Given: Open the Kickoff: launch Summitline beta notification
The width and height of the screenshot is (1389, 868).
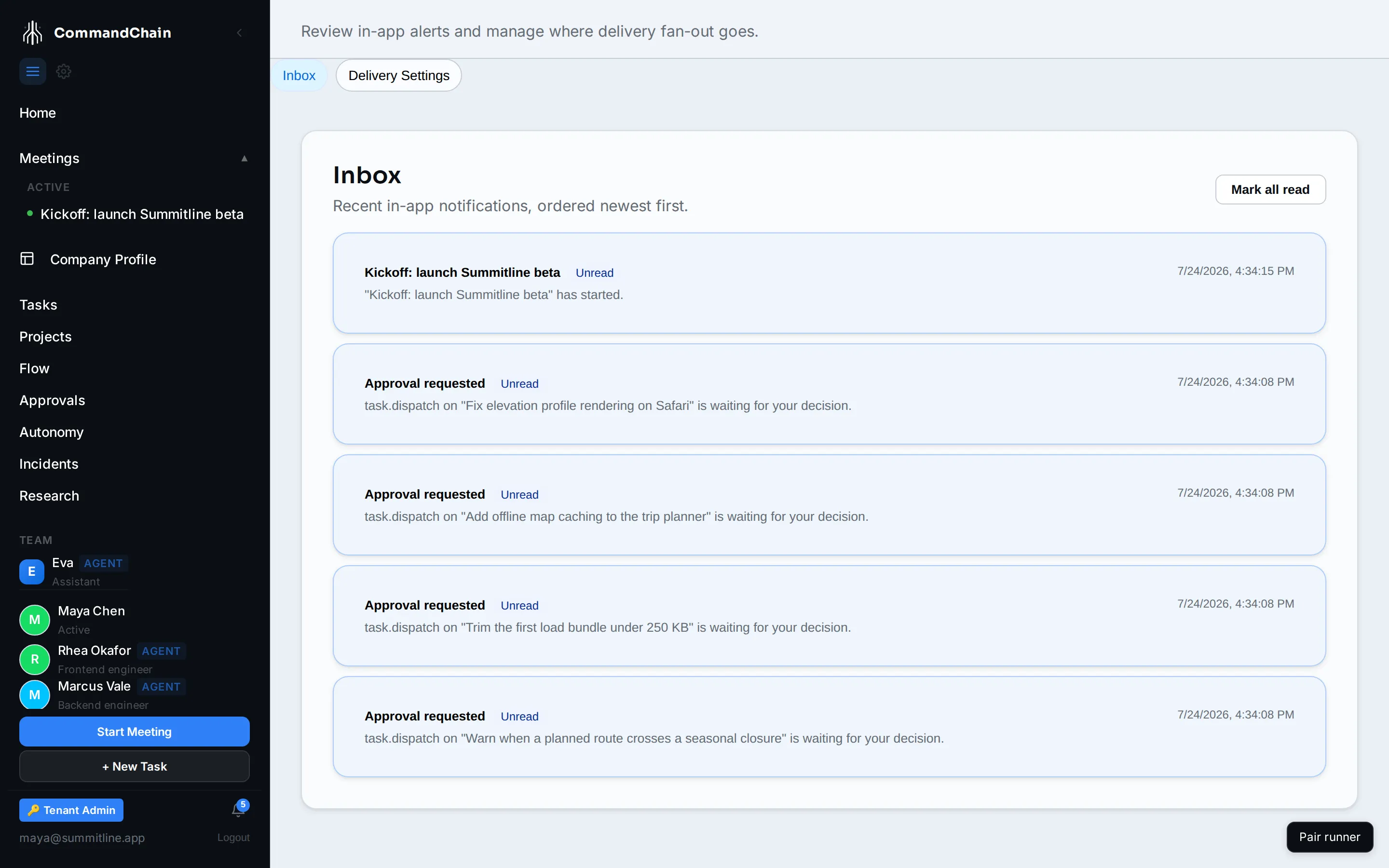Looking at the screenshot, I should [x=829, y=283].
